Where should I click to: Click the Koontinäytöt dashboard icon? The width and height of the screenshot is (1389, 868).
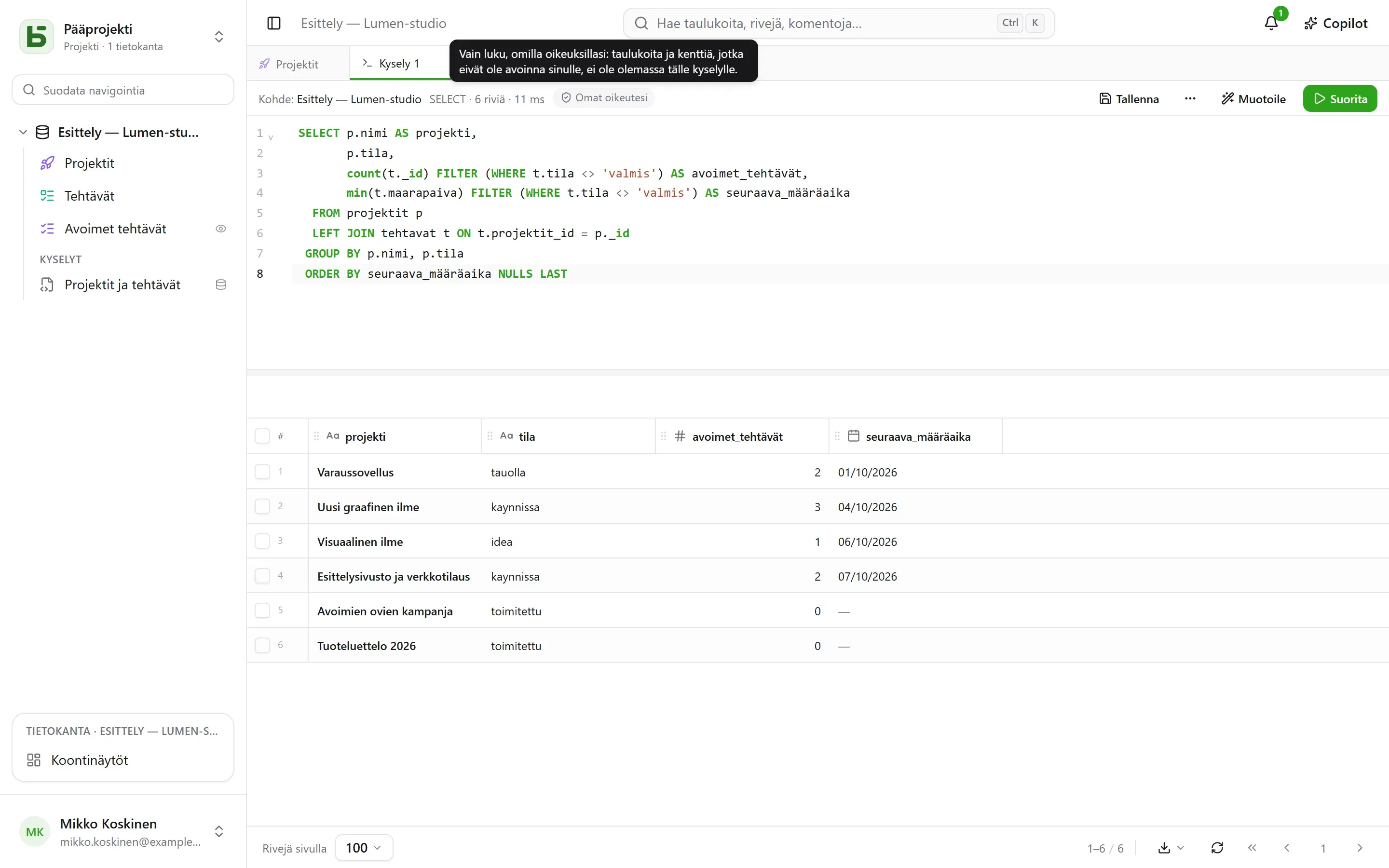[34, 760]
